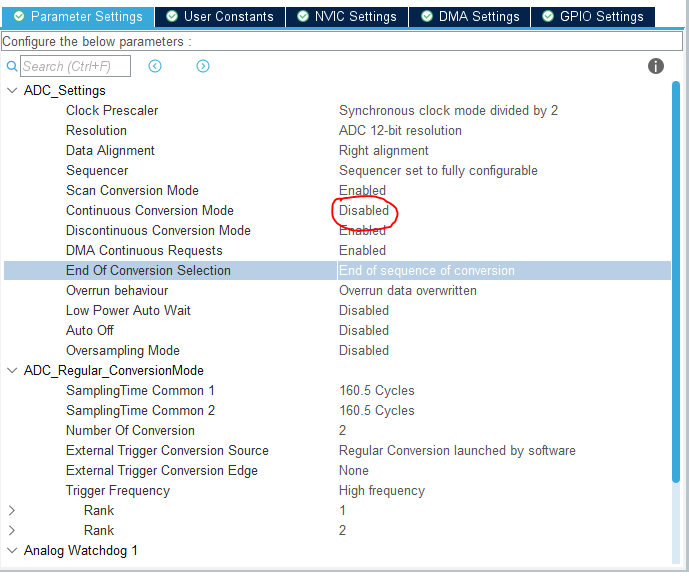Image resolution: width=689 pixels, height=576 pixels.
Task: Select the Auto Off label
Action: 90,331
